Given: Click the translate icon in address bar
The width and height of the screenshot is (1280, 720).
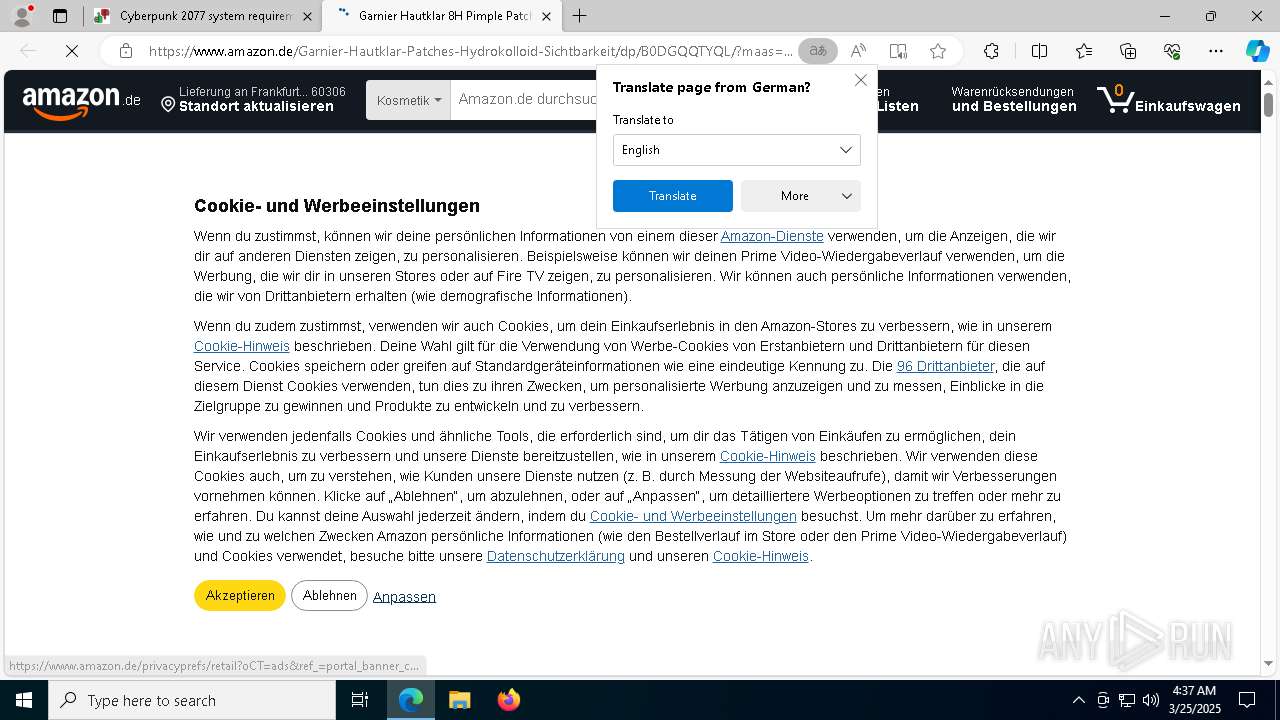Looking at the screenshot, I should [818, 51].
